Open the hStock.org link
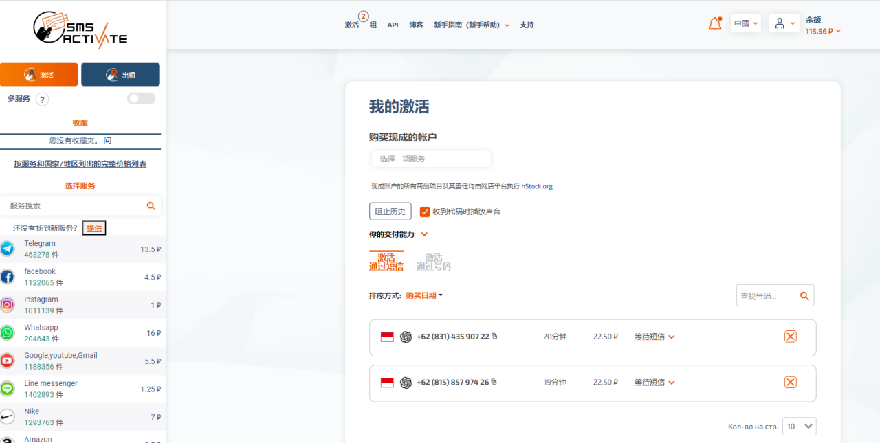Screen dimensions: 881x444 pos(537,186)
